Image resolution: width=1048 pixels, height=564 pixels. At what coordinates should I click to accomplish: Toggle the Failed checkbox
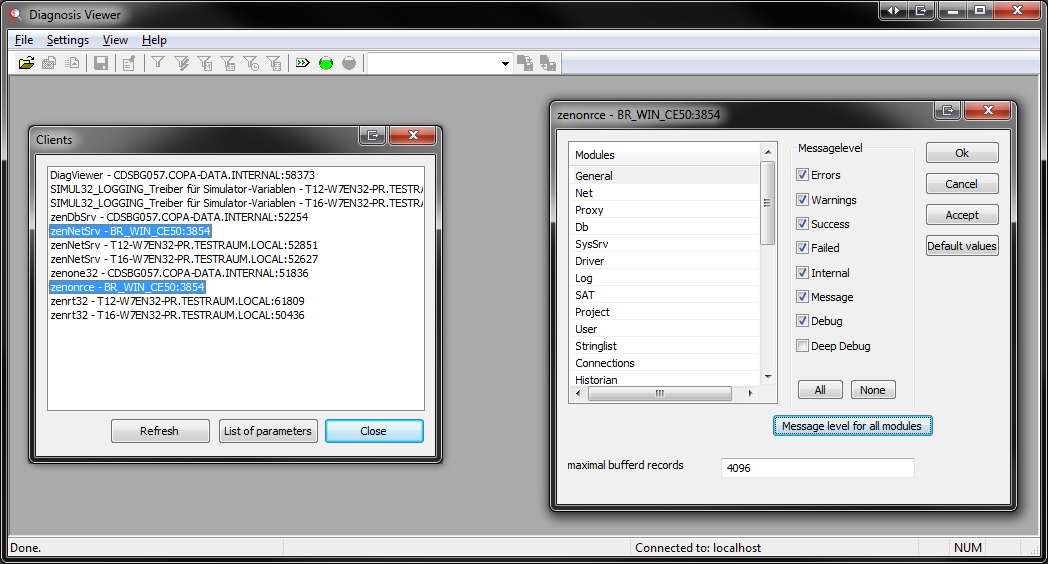pyautogui.click(x=803, y=248)
